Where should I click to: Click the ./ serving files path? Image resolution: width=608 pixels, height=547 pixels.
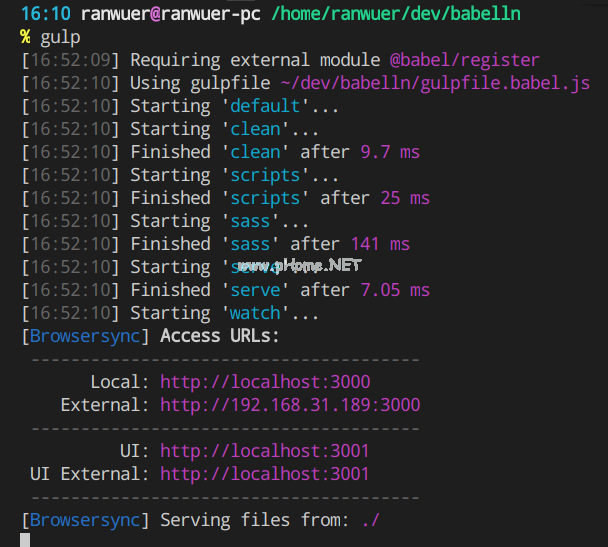(x=370, y=520)
